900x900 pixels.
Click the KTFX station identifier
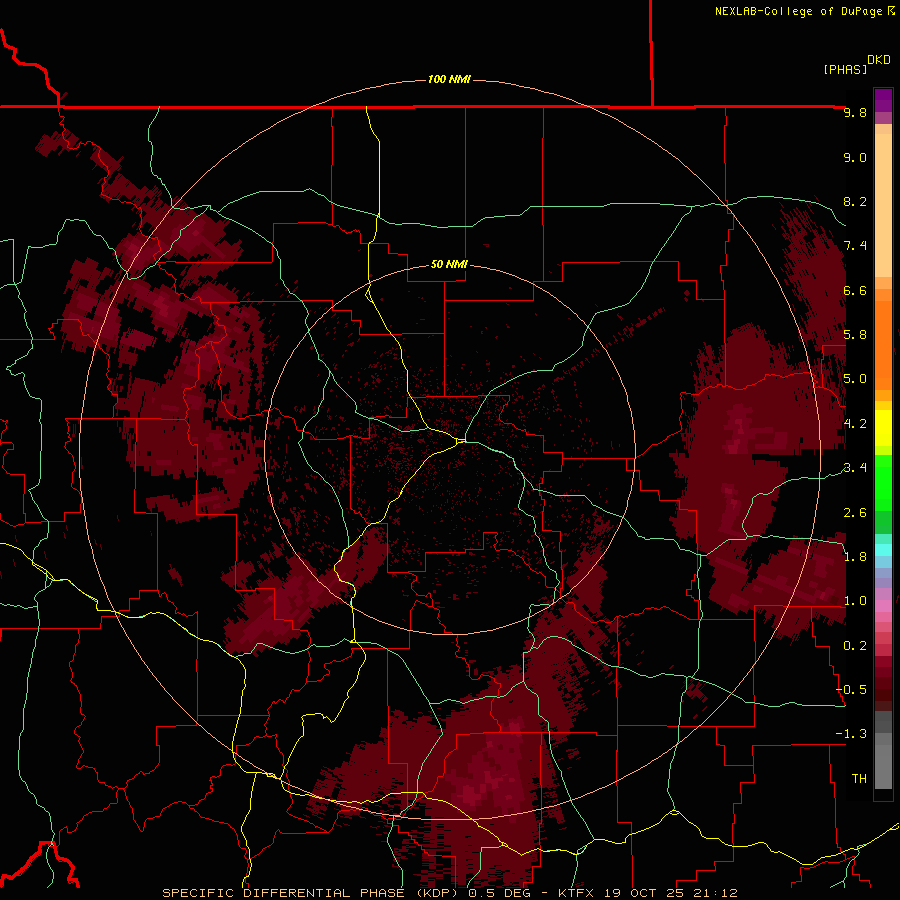(577, 893)
